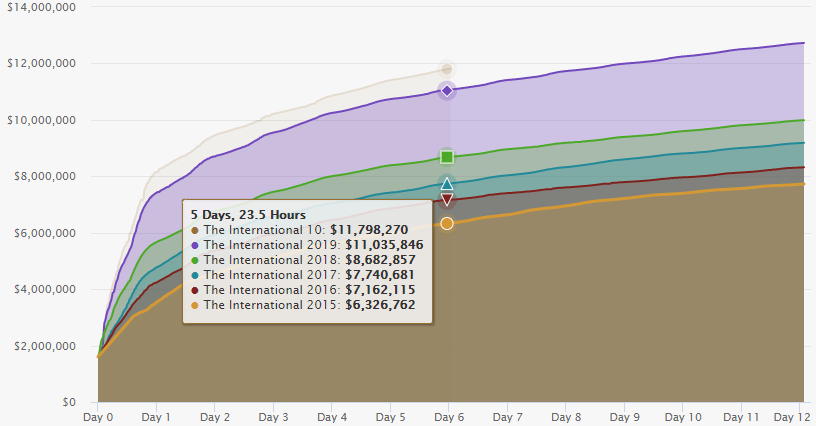Click the Day 7 x-axis label
Viewport: 816px width, 426px height.
pyautogui.click(x=507, y=417)
